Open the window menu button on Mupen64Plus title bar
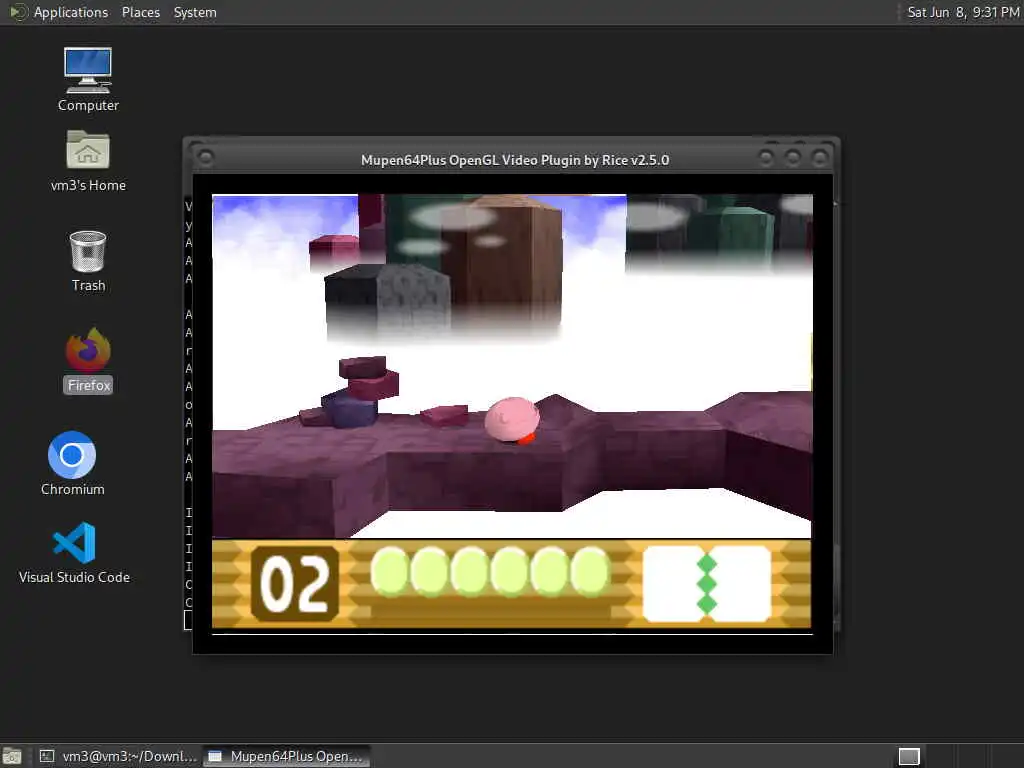The image size is (1024, 768). tap(205, 158)
